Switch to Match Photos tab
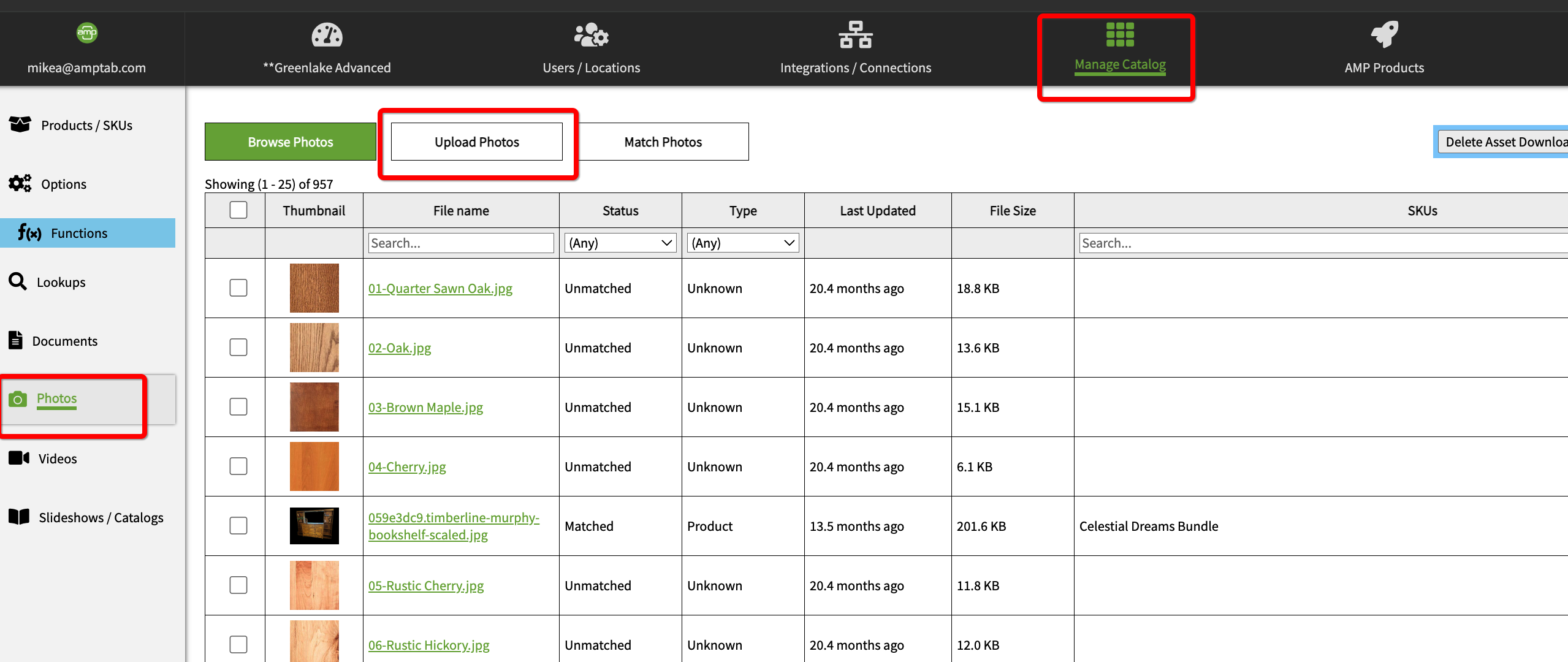The height and width of the screenshot is (662, 1568). tap(663, 142)
